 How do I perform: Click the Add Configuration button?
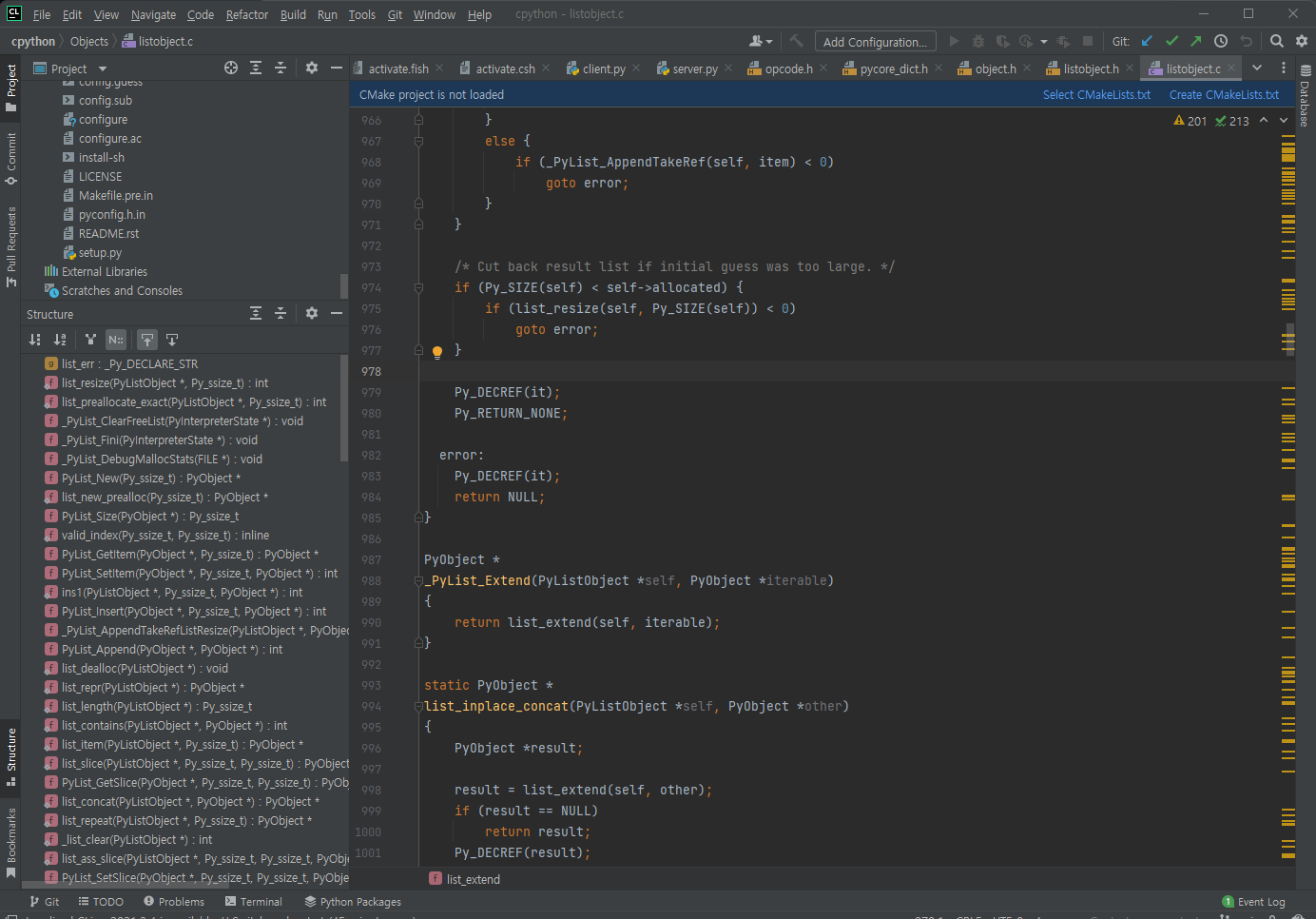(x=874, y=42)
